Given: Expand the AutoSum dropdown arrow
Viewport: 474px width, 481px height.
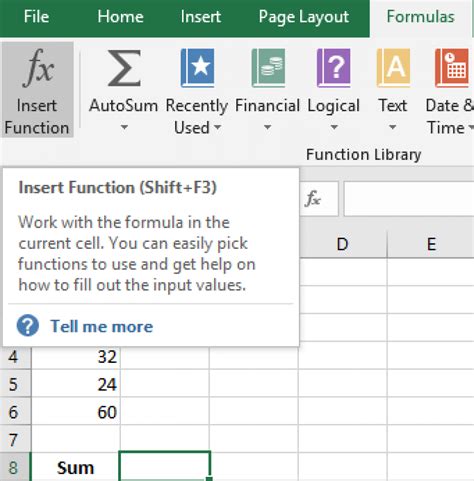Looking at the screenshot, I should point(124,127).
